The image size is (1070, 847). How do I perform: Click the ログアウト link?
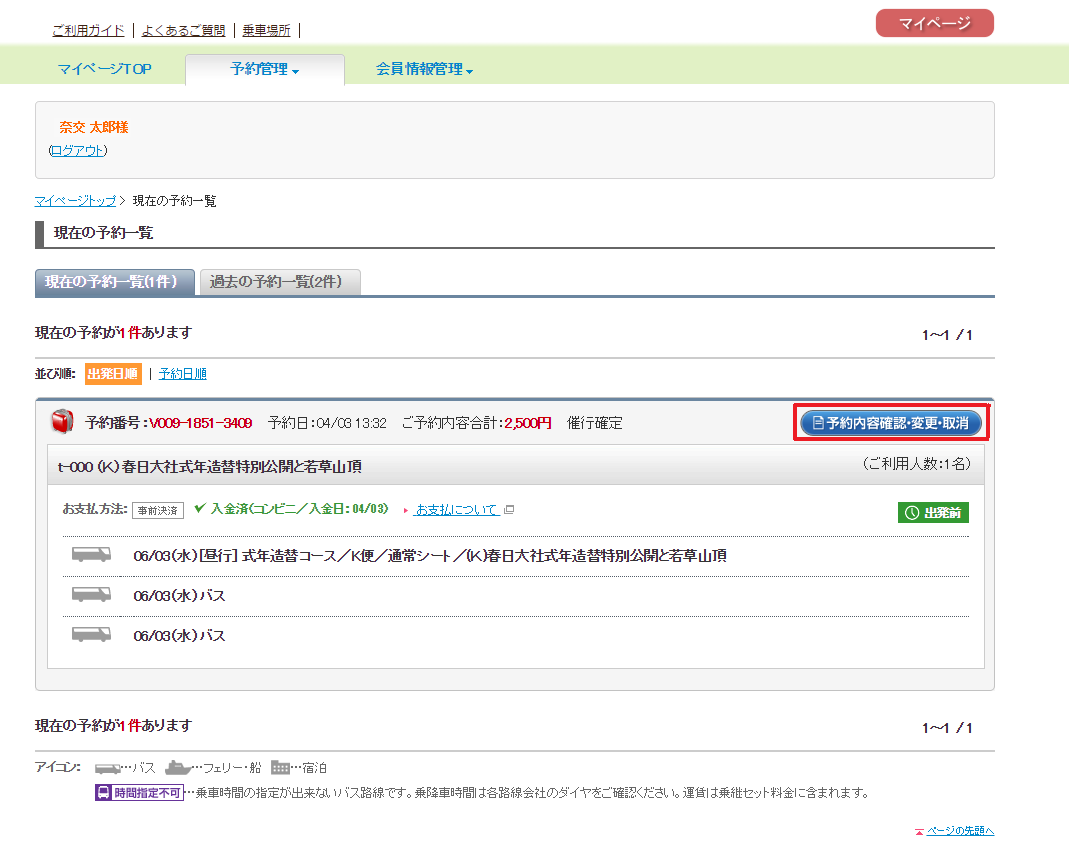click(78, 150)
